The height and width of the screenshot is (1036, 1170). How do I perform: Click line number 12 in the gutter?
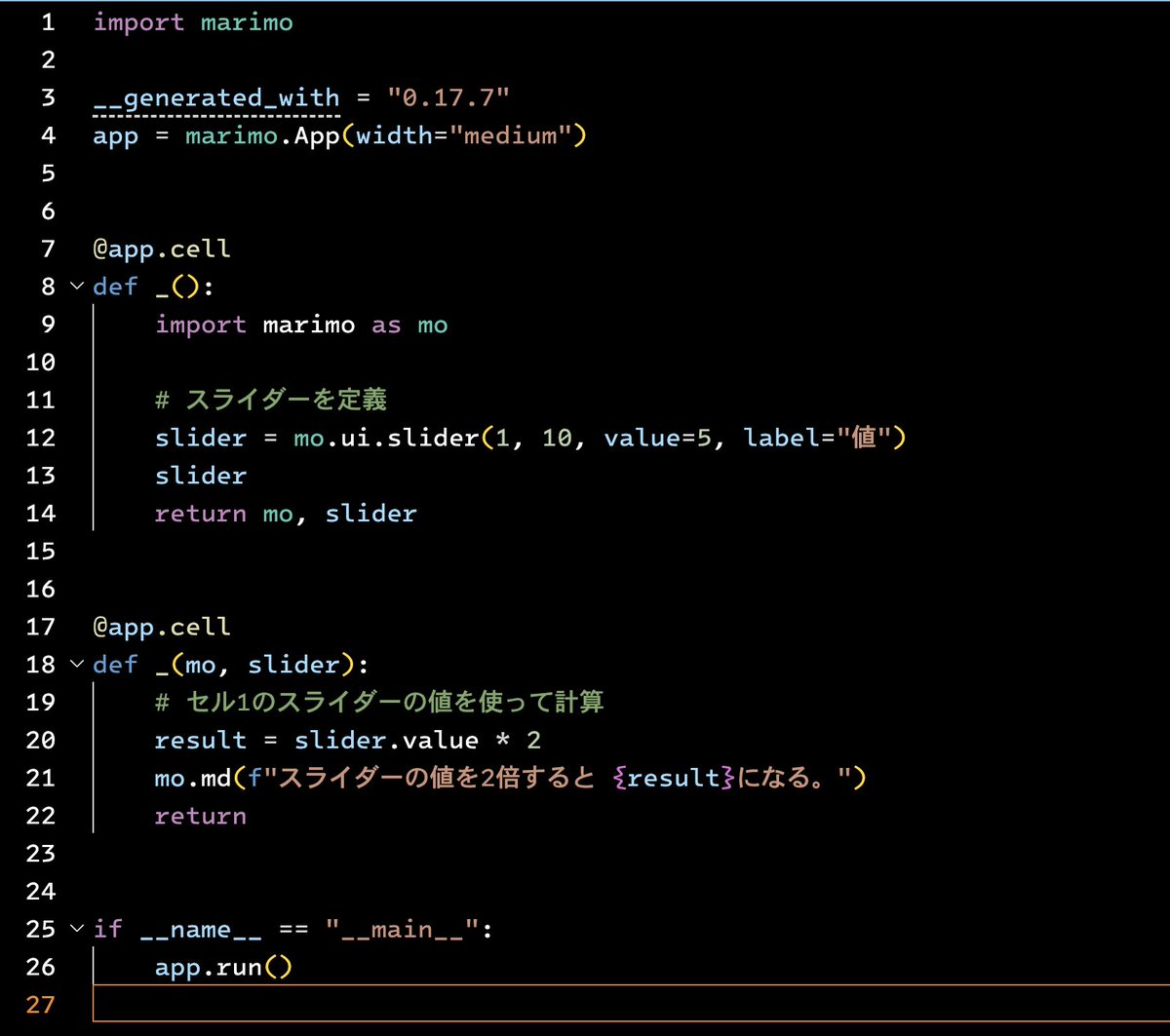tap(41, 438)
